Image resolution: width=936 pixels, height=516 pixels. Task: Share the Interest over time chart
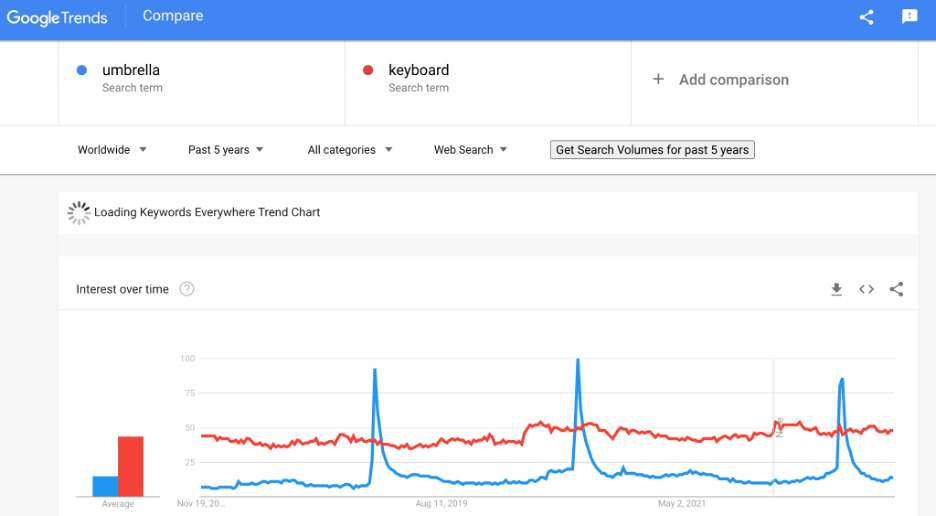(896, 290)
